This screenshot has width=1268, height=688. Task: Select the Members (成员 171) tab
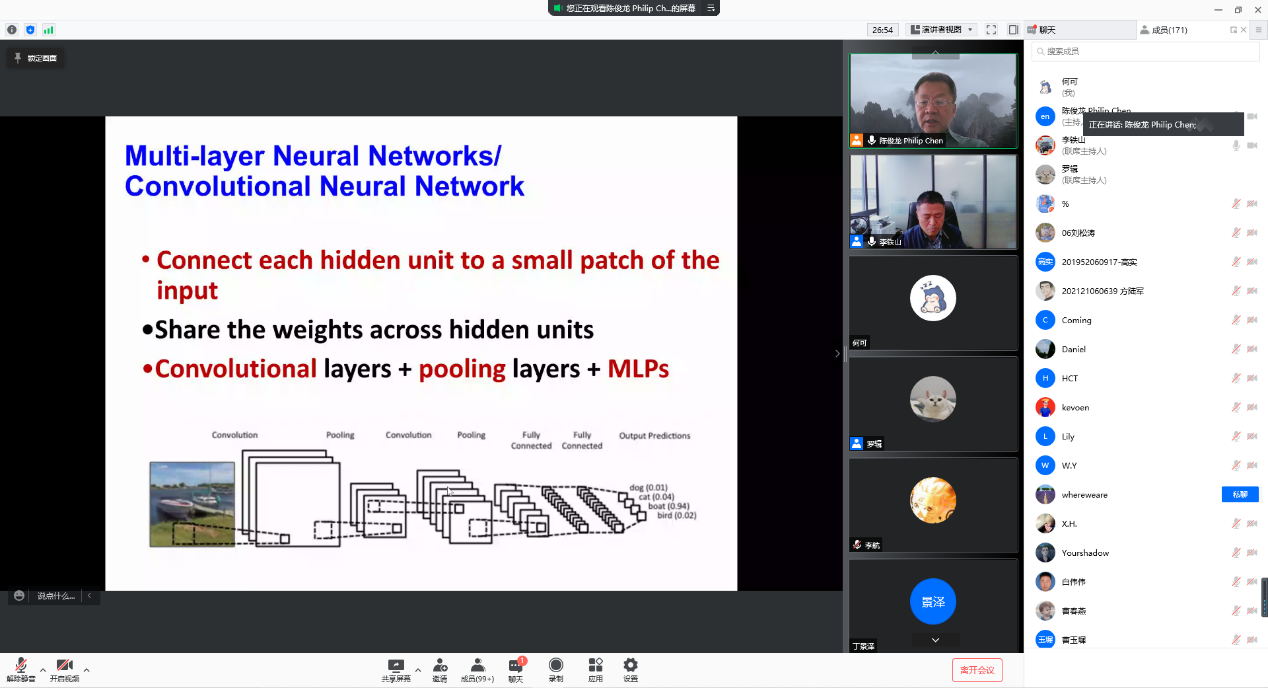(1165, 30)
